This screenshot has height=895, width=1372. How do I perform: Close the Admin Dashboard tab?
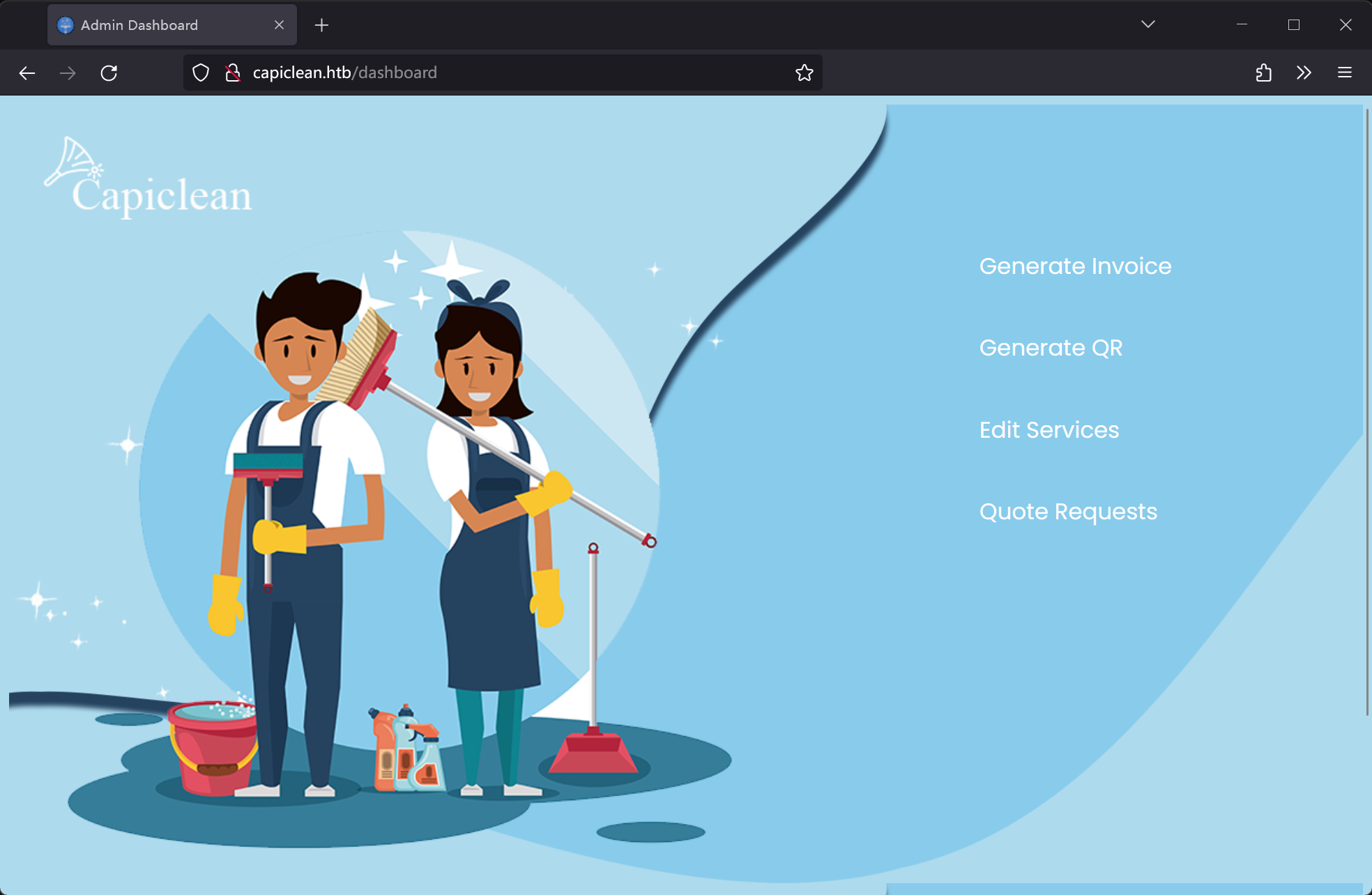pyautogui.click(x=279, y=25)
